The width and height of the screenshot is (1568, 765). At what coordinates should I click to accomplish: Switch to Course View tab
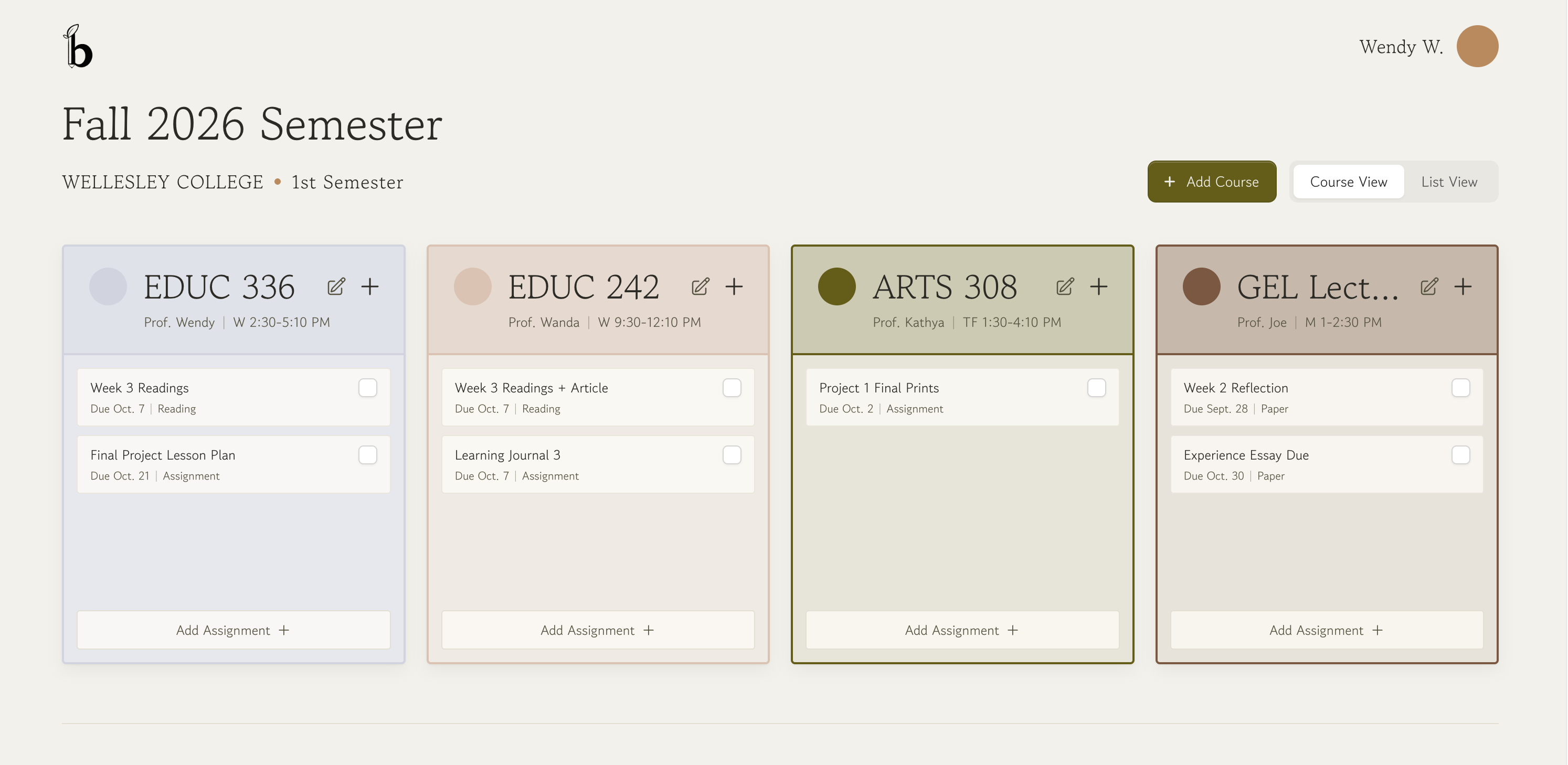(1348, 182)
